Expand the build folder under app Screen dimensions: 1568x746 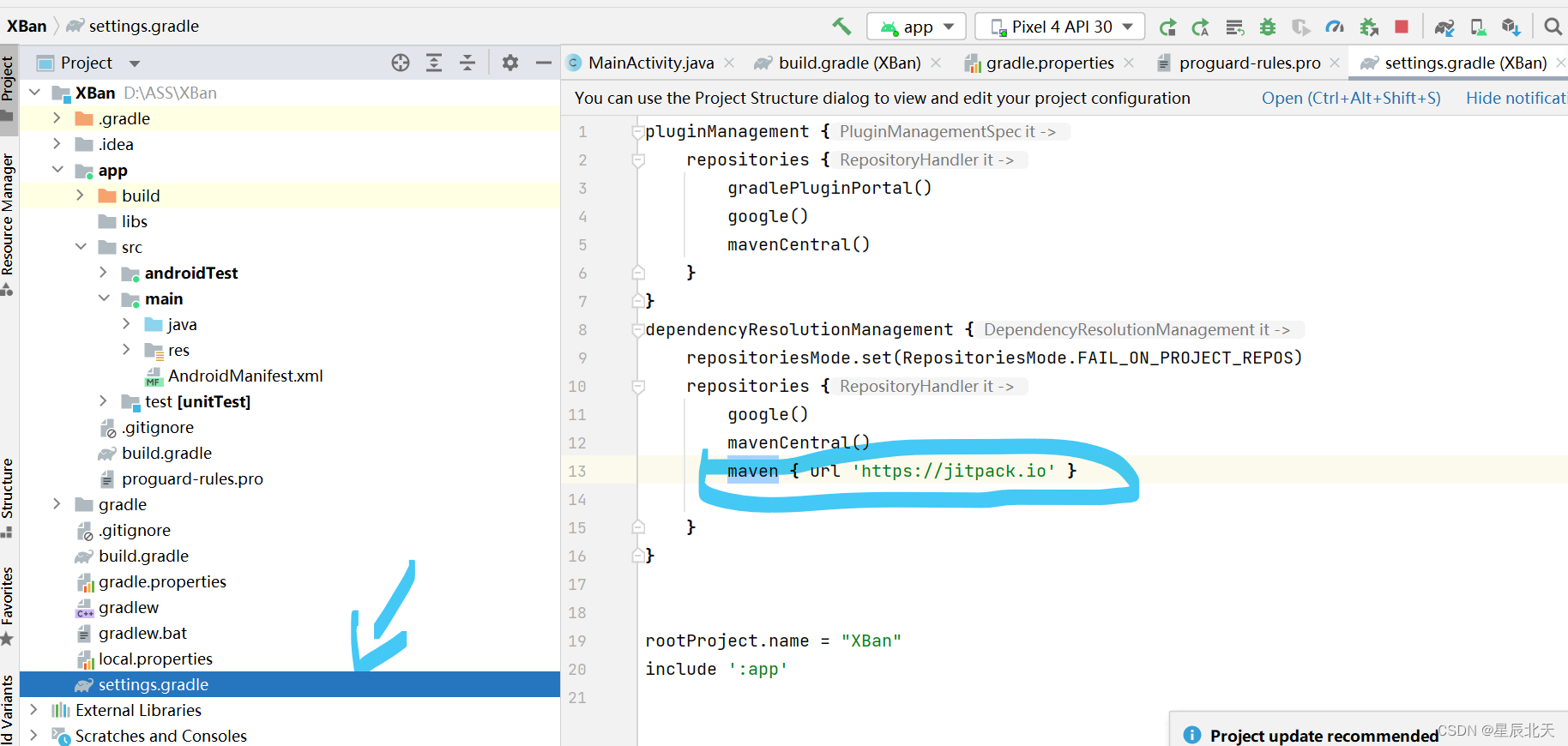[80, 195]
